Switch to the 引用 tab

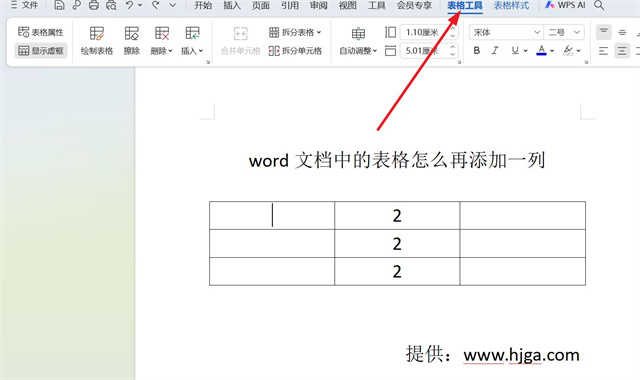click(x=290, y=6)
